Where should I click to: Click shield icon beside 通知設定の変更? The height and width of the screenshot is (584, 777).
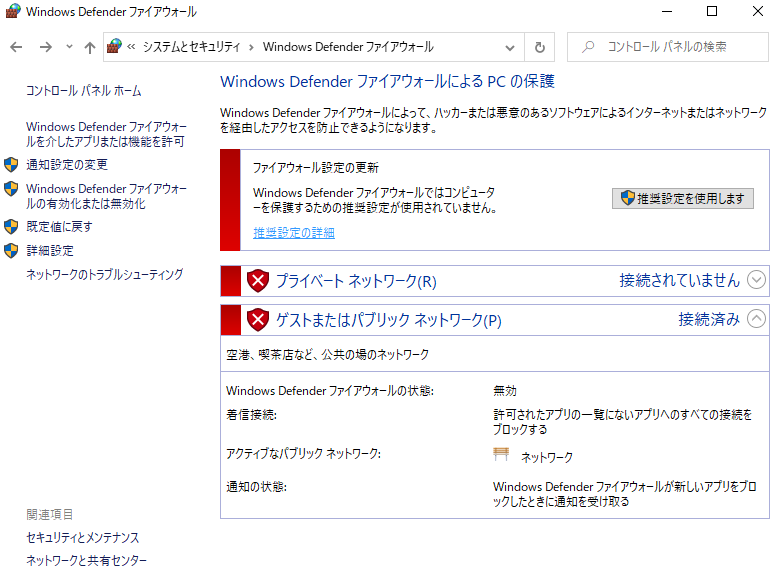click(11, 164)
